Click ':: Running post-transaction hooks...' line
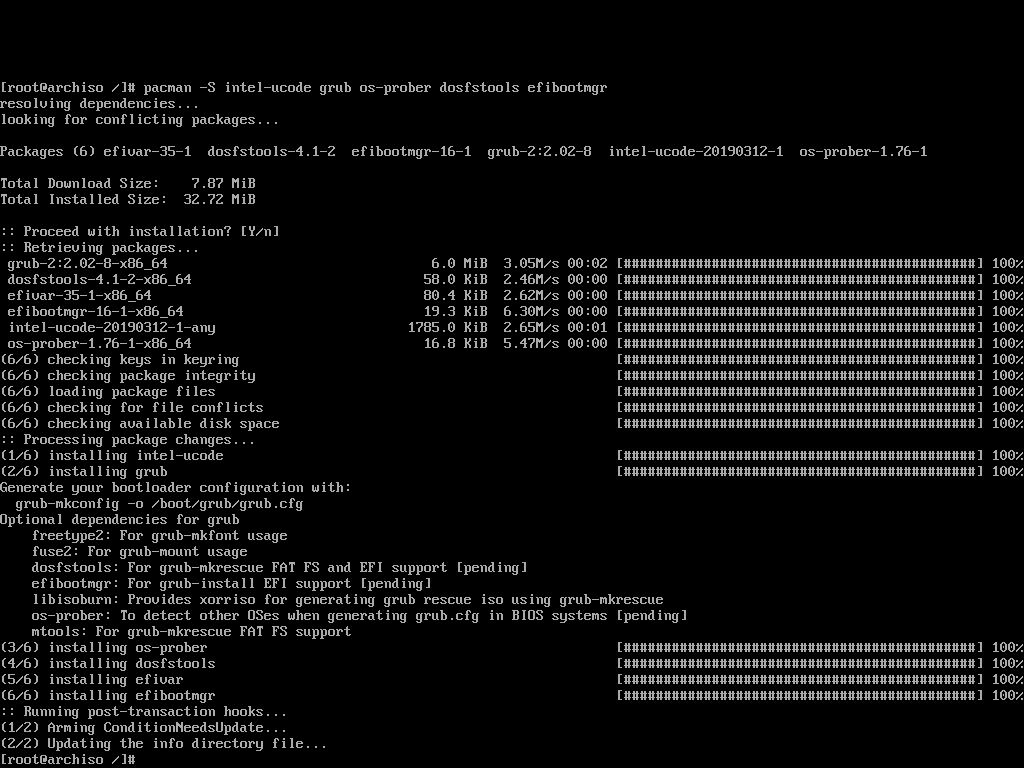Viewport: 1024px width, 768px height. (x=143, y=712)
